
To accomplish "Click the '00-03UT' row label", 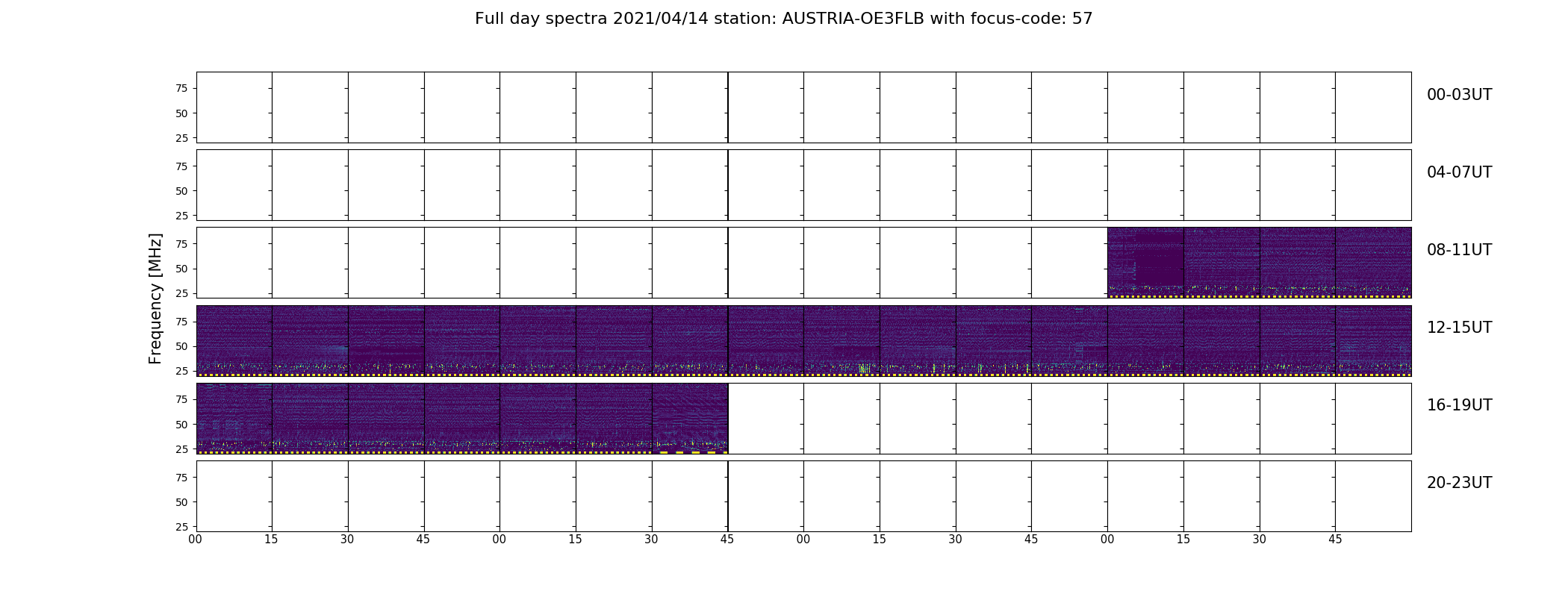I will pyautogui.click(x=1459, y=95).
